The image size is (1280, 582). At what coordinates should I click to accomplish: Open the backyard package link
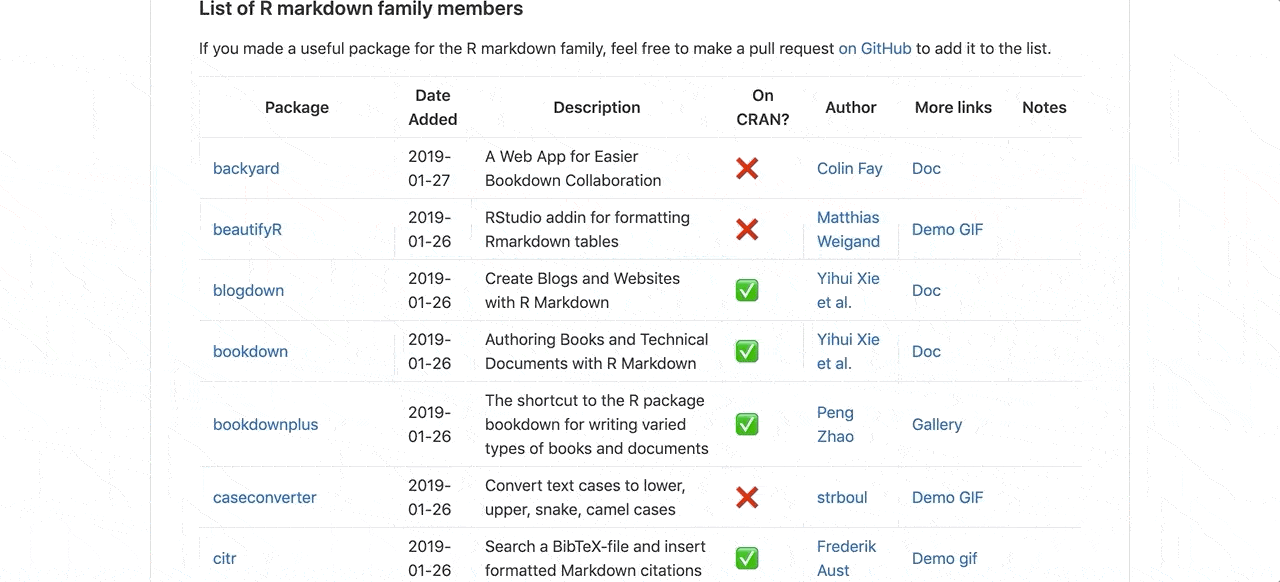[x=246, y=169]
